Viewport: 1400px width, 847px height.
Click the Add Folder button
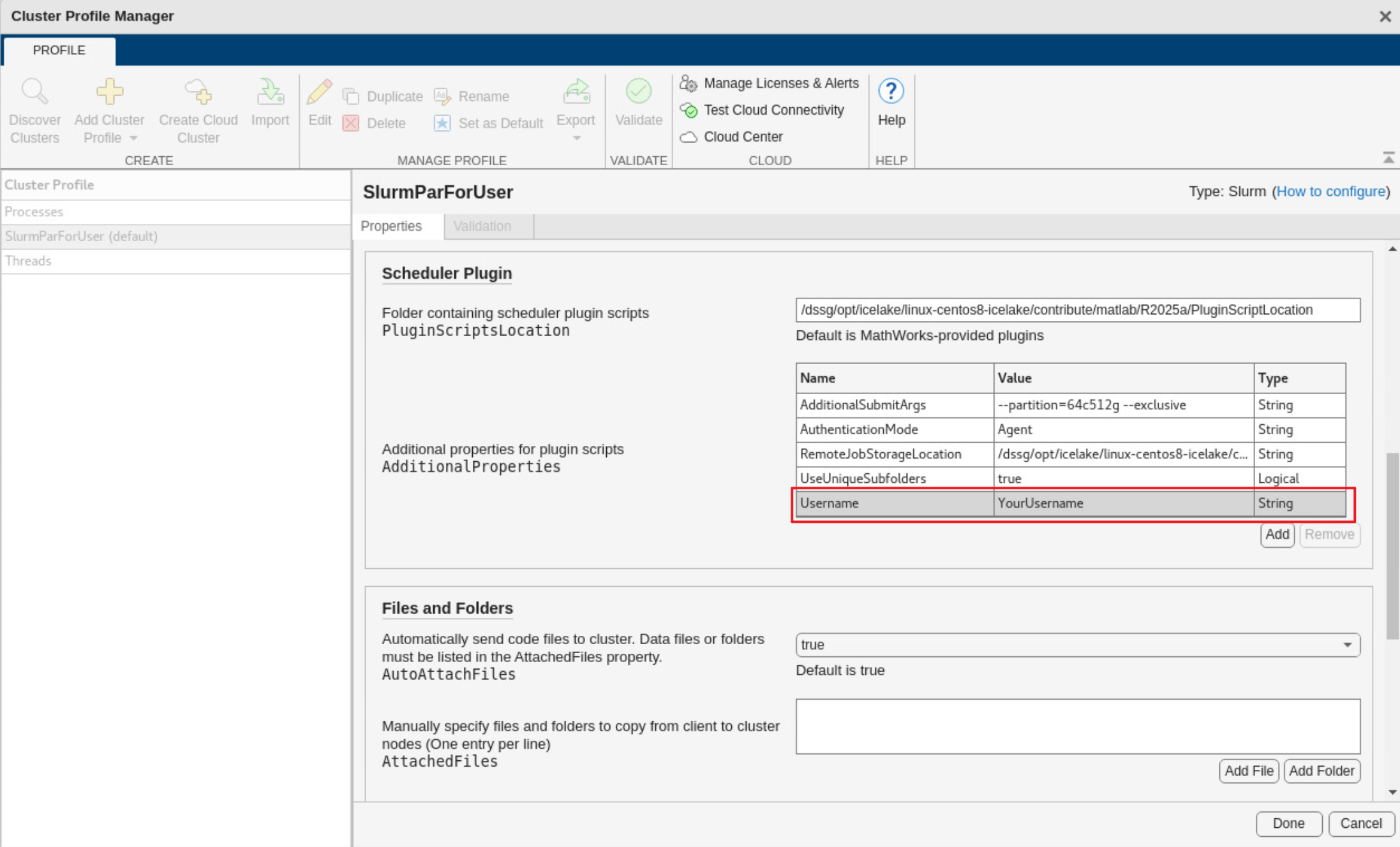click(x=1322, y=771)
